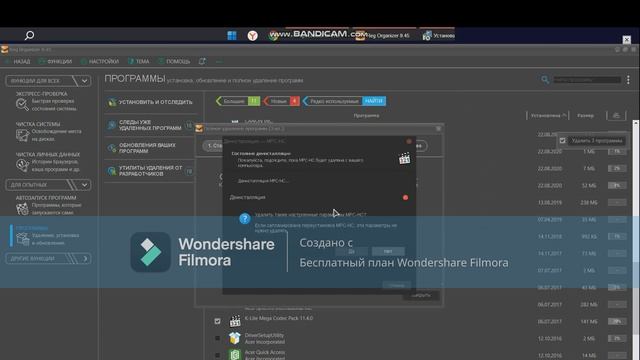
Task: Focus the program search input field
Action: point(587,80)
